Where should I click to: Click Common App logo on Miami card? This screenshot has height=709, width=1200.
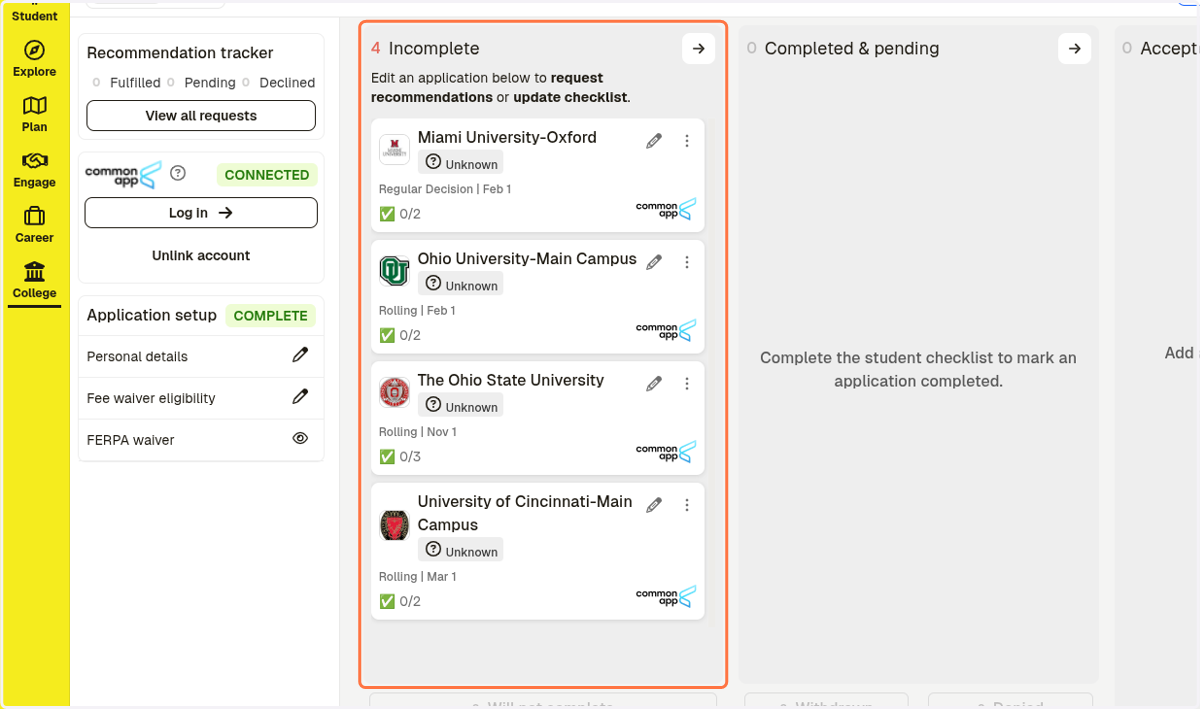(x=665, y=209)
